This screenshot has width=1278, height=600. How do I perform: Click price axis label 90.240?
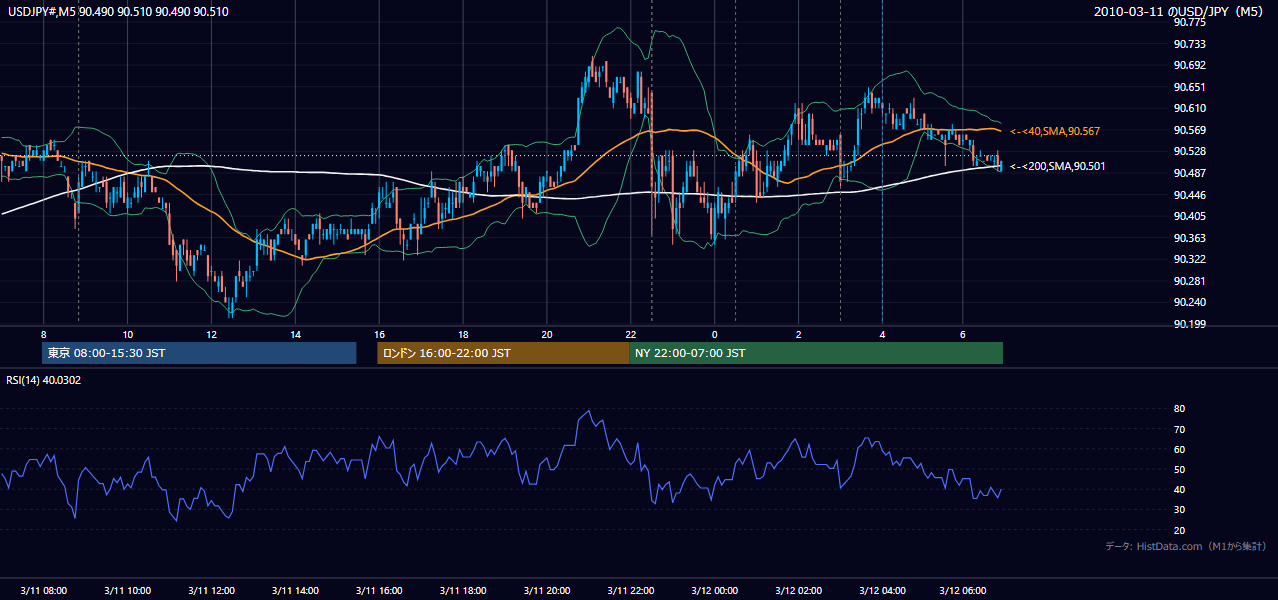[x=1190, y=302]
